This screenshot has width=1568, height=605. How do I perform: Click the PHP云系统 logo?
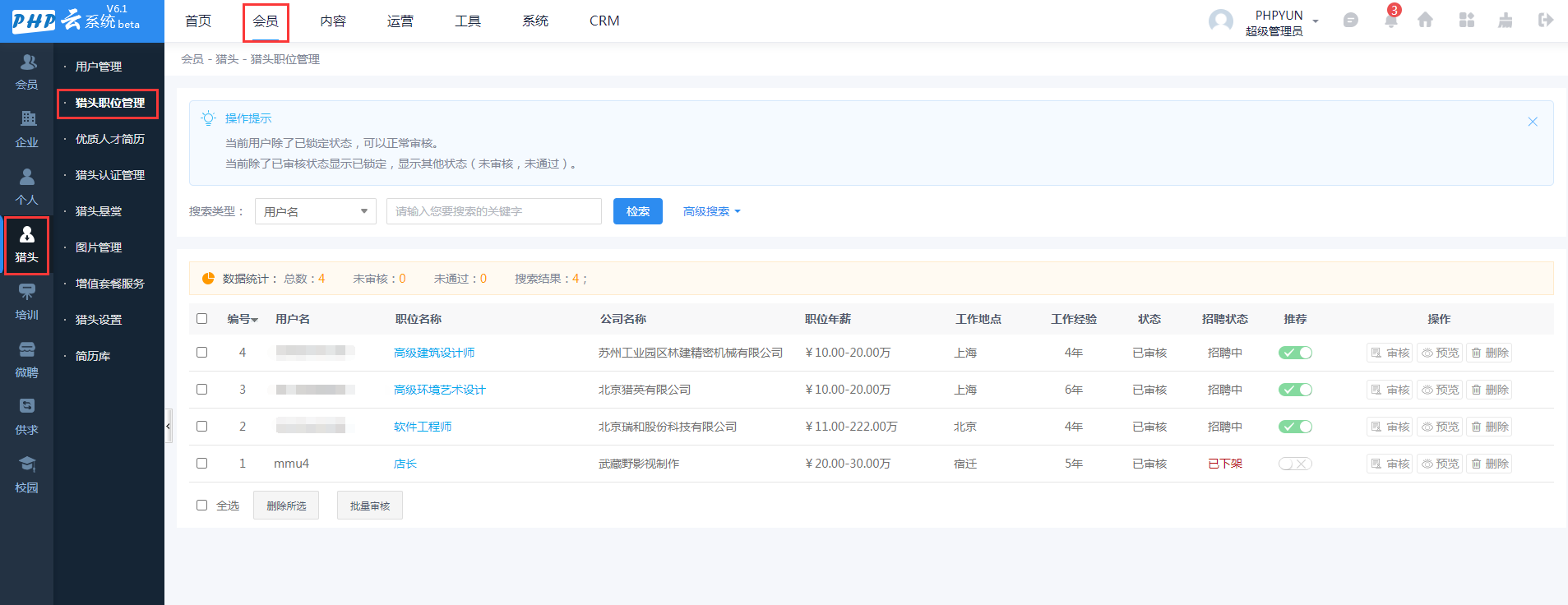click(76, 20)
